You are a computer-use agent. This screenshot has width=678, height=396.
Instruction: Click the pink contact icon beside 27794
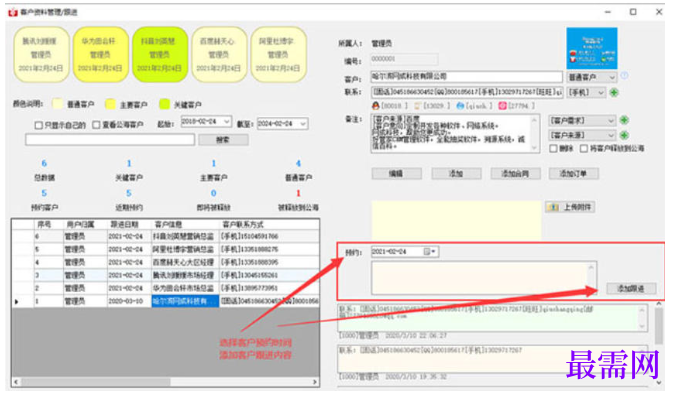502,105
